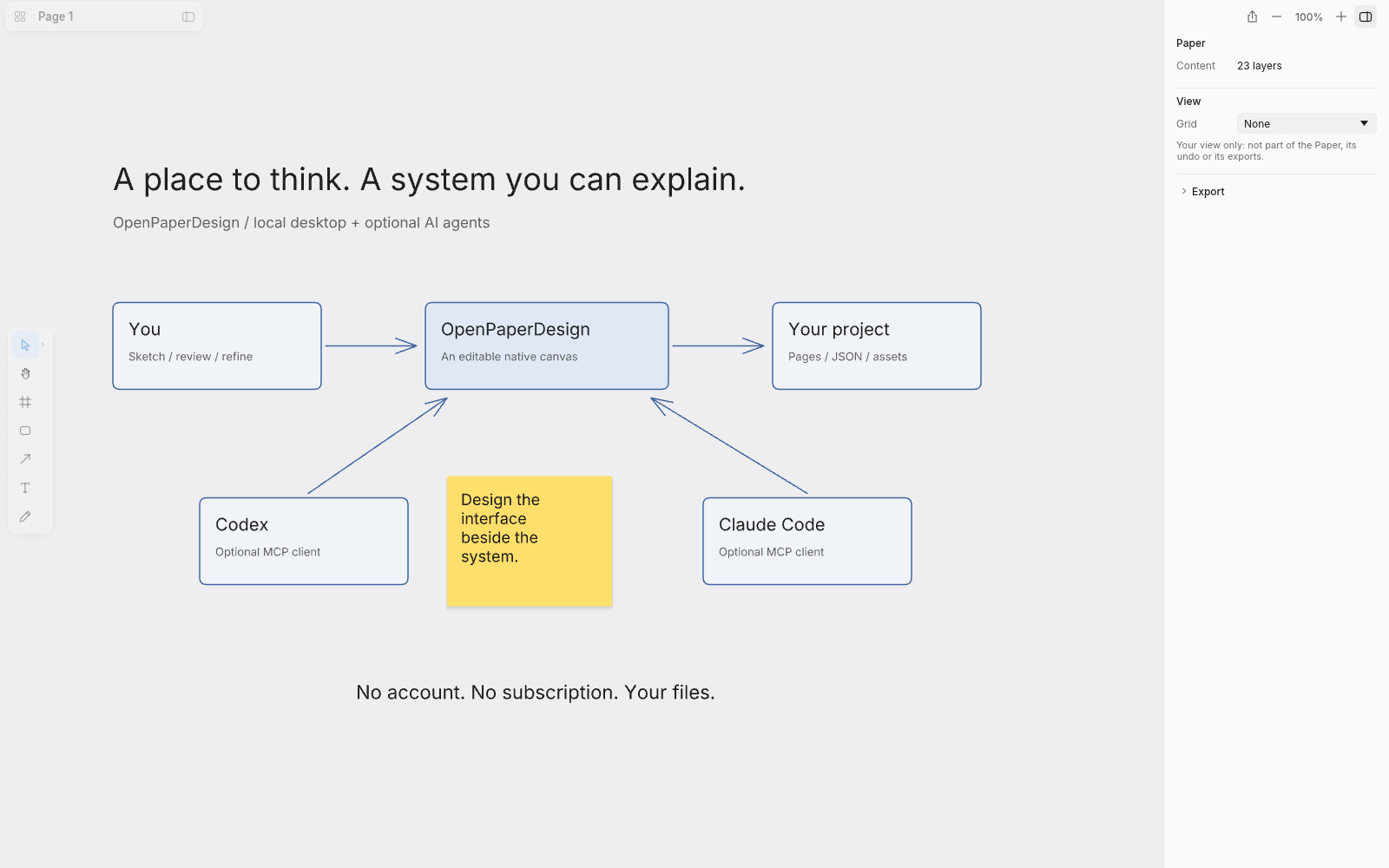1389x868 pixels.
Task: Toggle the right inspector panel
Action: pos(1366,16)
